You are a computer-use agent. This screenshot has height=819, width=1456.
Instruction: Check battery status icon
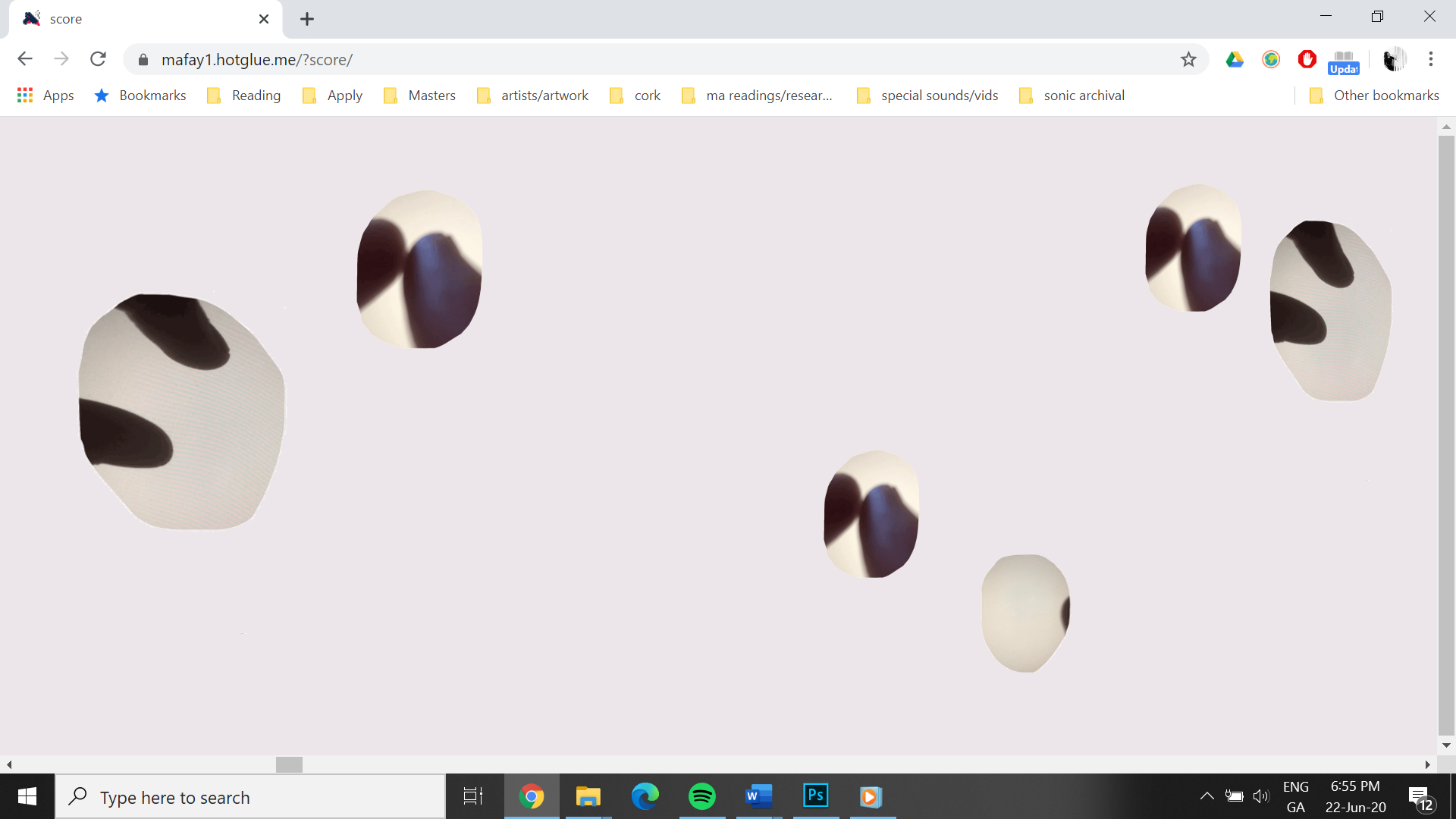(x=1235, y=796)
